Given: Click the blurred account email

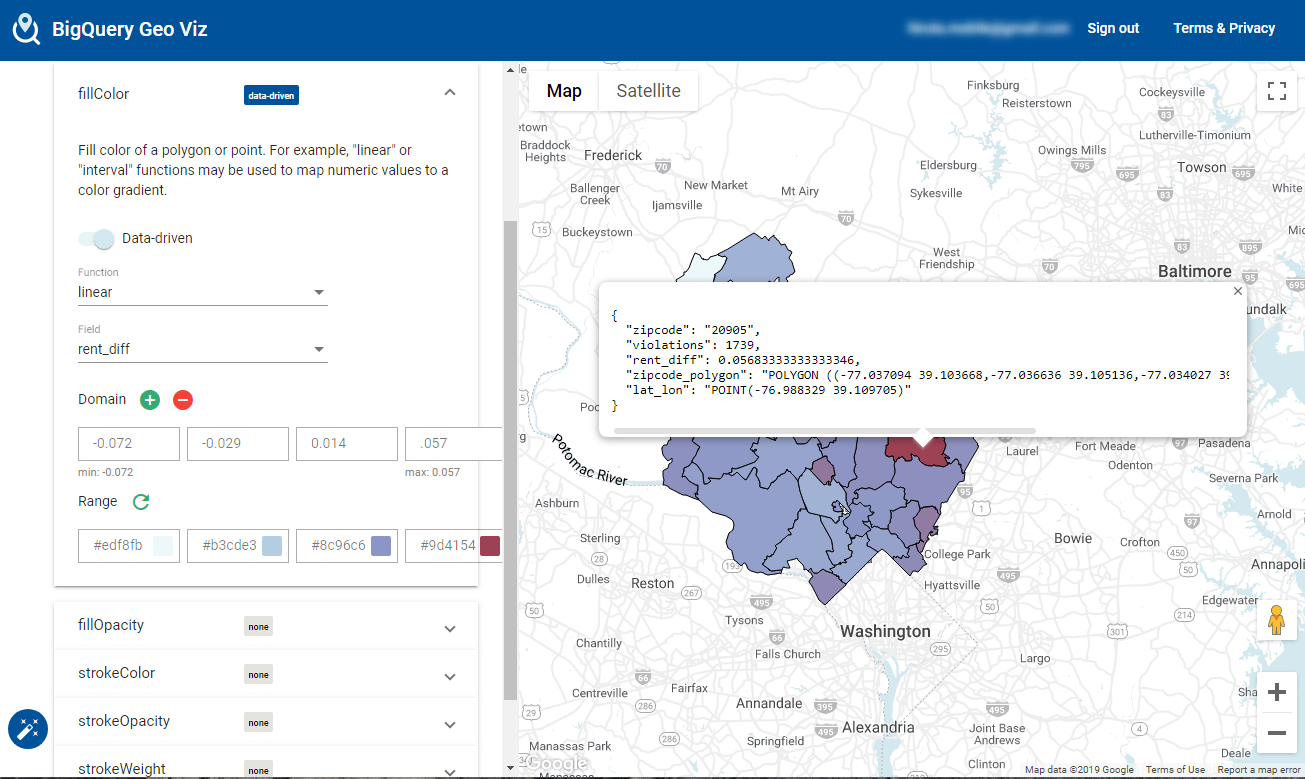Looking at the screenshot, I should [987, 29].
